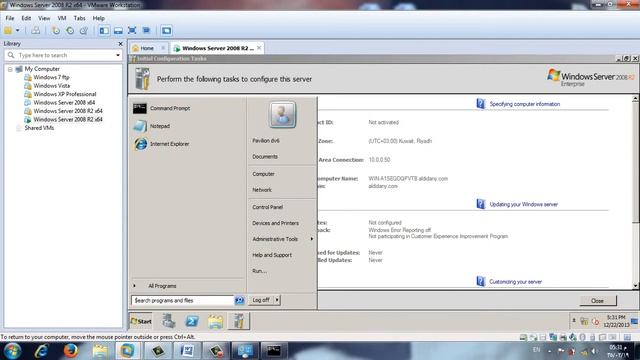Image resolution: width=640 pixels, height=360 pixels.
Task: Launch Windows PowerShell from the guest taskbar
Action: [x=192, y=322]
